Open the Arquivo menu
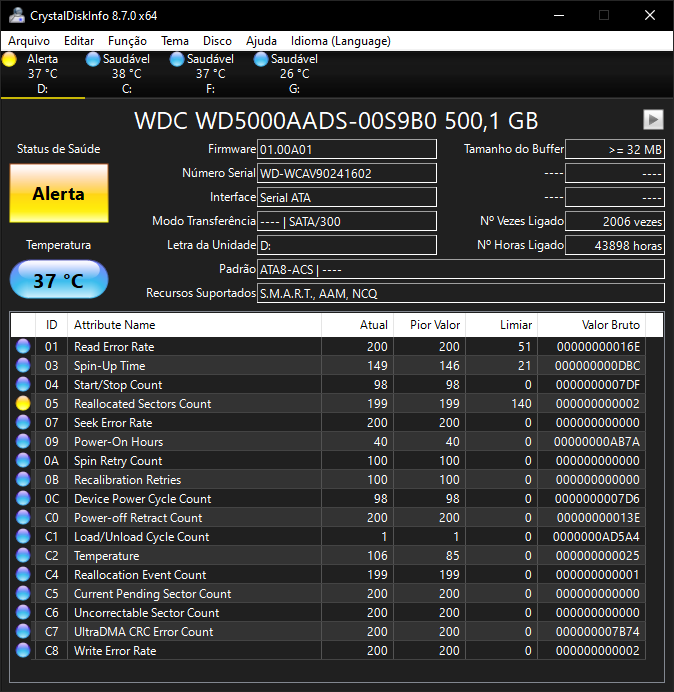 tap(29, 41)
